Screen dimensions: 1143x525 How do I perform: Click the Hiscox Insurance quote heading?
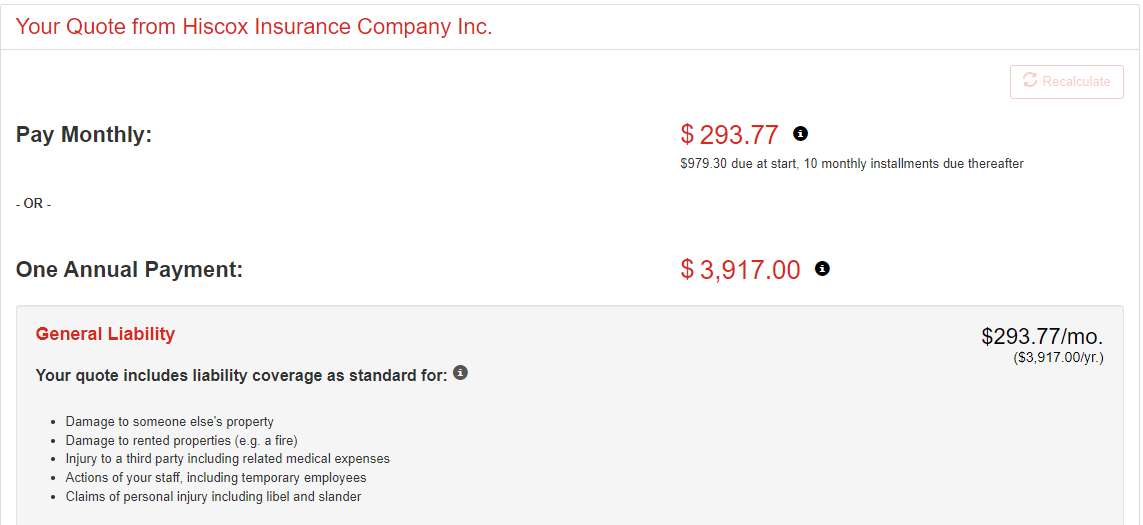[x=254, y=27]
